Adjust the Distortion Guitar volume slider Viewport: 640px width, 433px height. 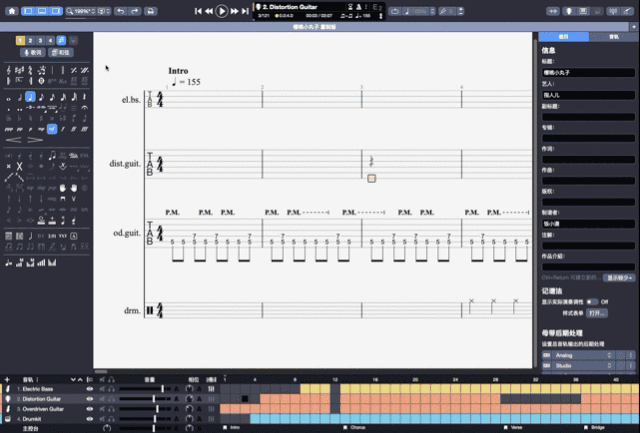[152, 398]
